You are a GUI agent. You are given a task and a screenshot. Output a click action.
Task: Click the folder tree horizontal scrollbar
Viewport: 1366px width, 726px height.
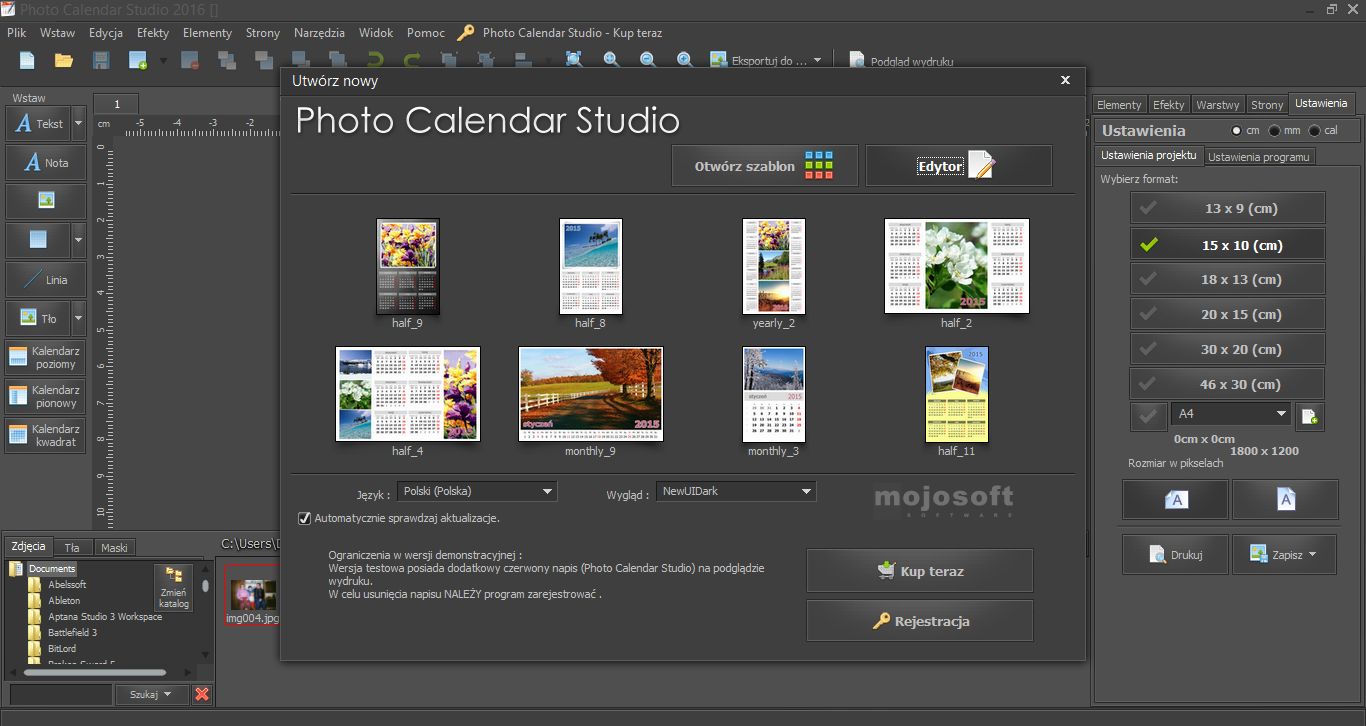pyautogui.click(x=95, y=672)
